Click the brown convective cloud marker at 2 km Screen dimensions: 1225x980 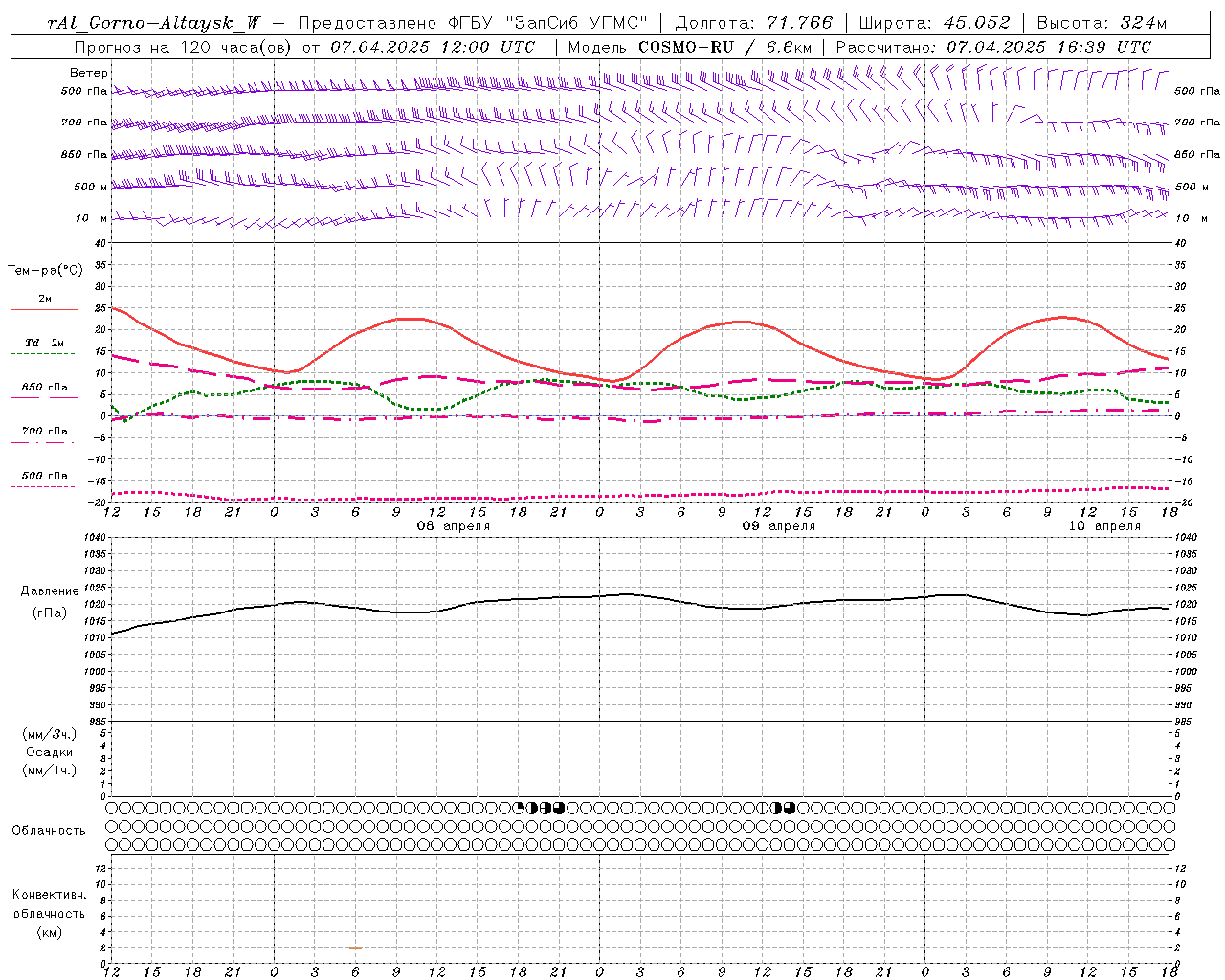(x=355, y=947)
